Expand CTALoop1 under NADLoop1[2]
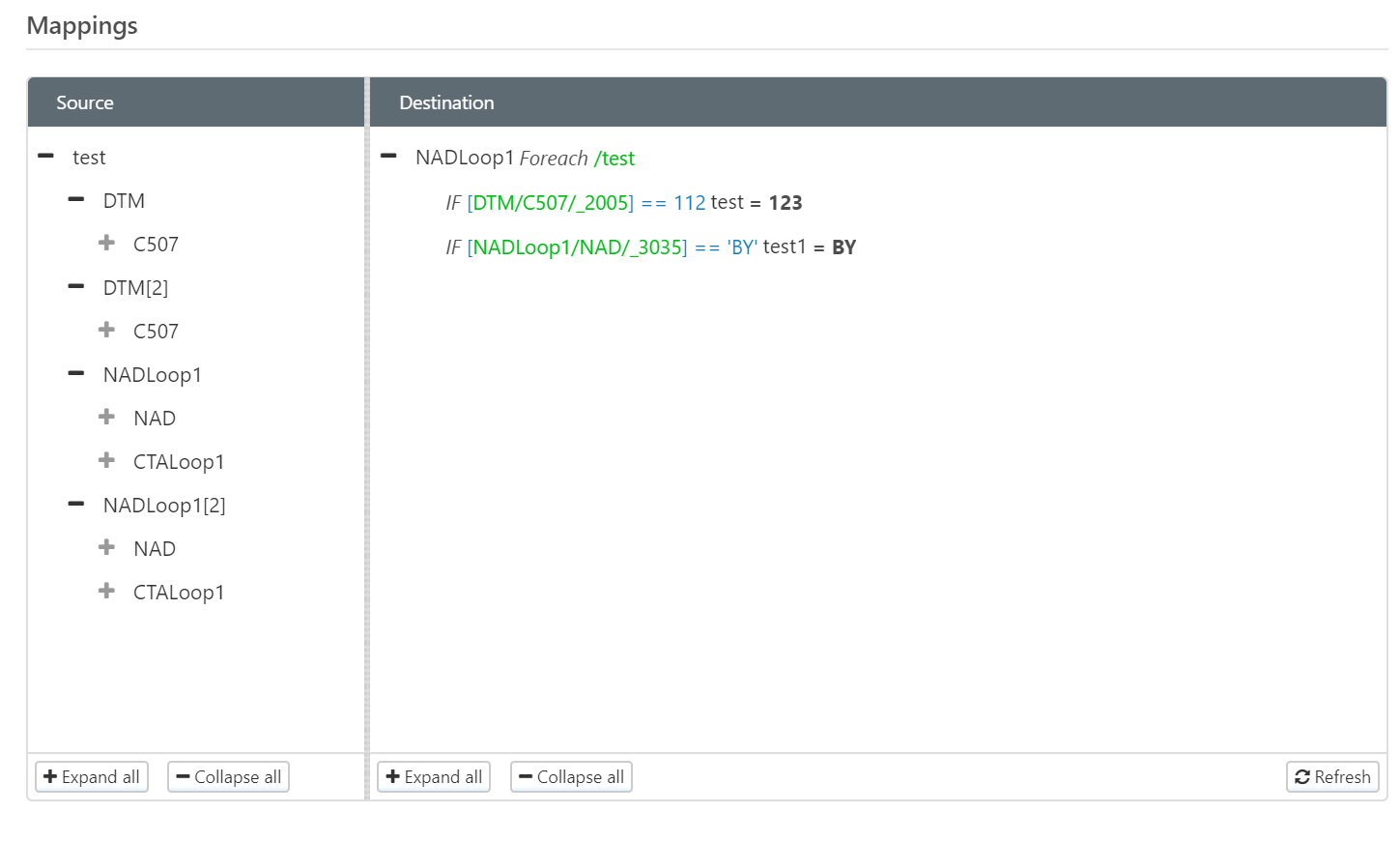1400x842 pixels. 106,591
